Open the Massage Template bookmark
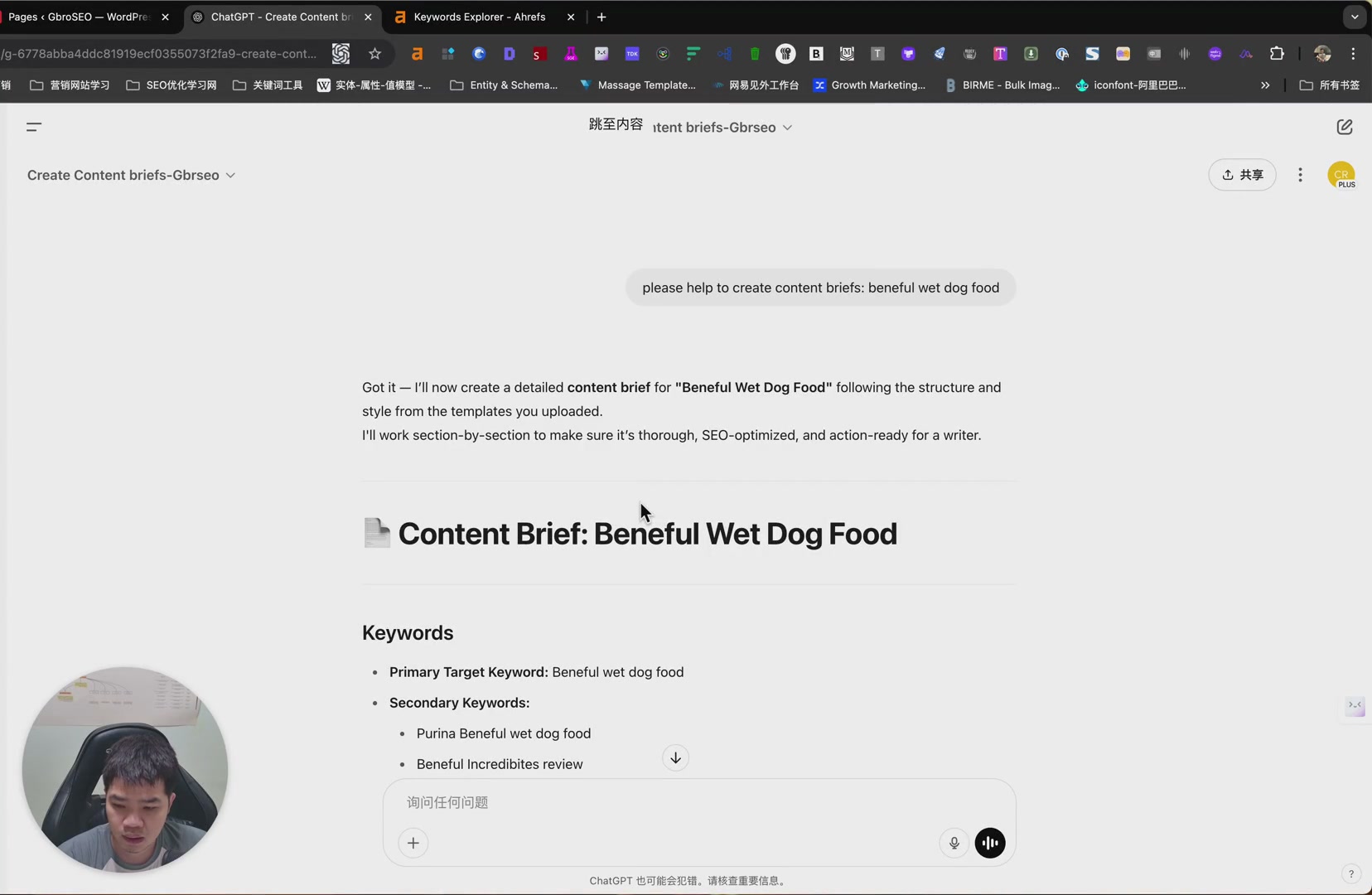 point(637,85)
